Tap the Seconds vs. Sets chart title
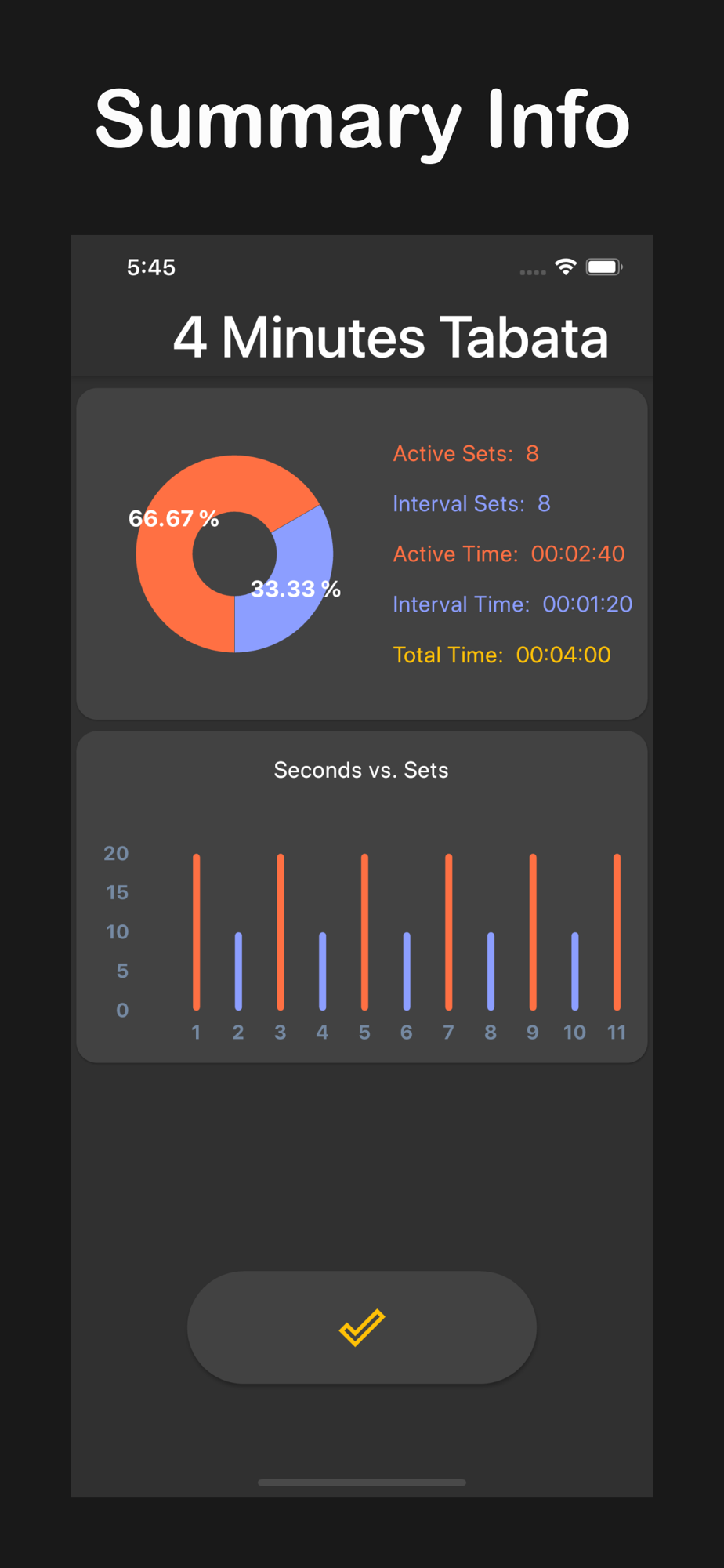This screenshot has width=724, height=1568. (x=361, y=770)
